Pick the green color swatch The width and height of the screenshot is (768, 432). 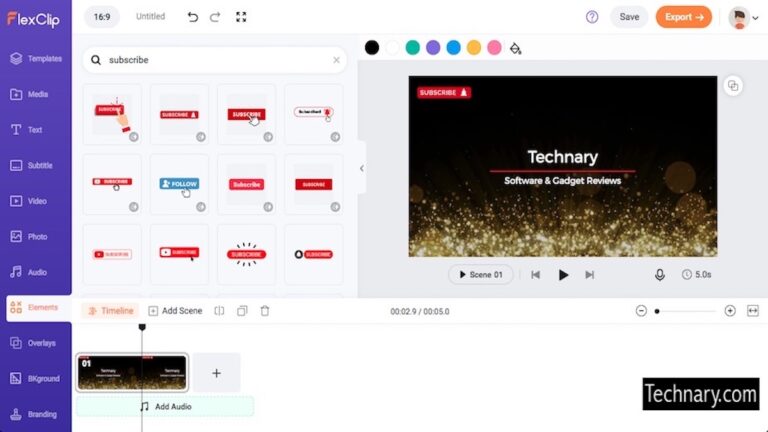pos(413,48)
